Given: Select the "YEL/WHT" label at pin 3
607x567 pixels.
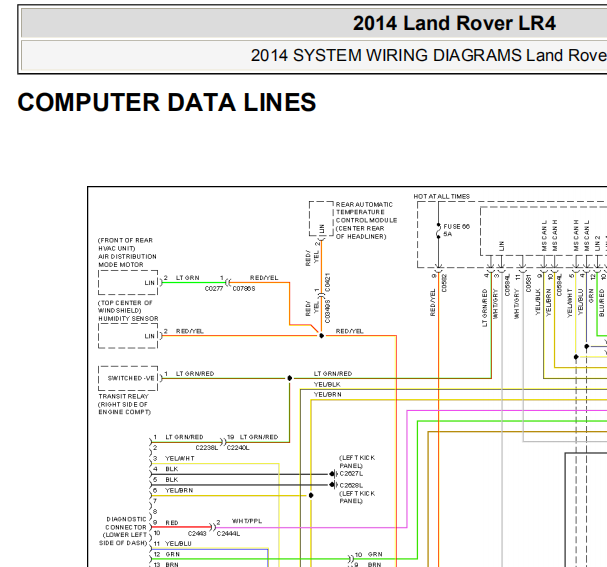Looking at the screenshot, I should pos(180,459).
